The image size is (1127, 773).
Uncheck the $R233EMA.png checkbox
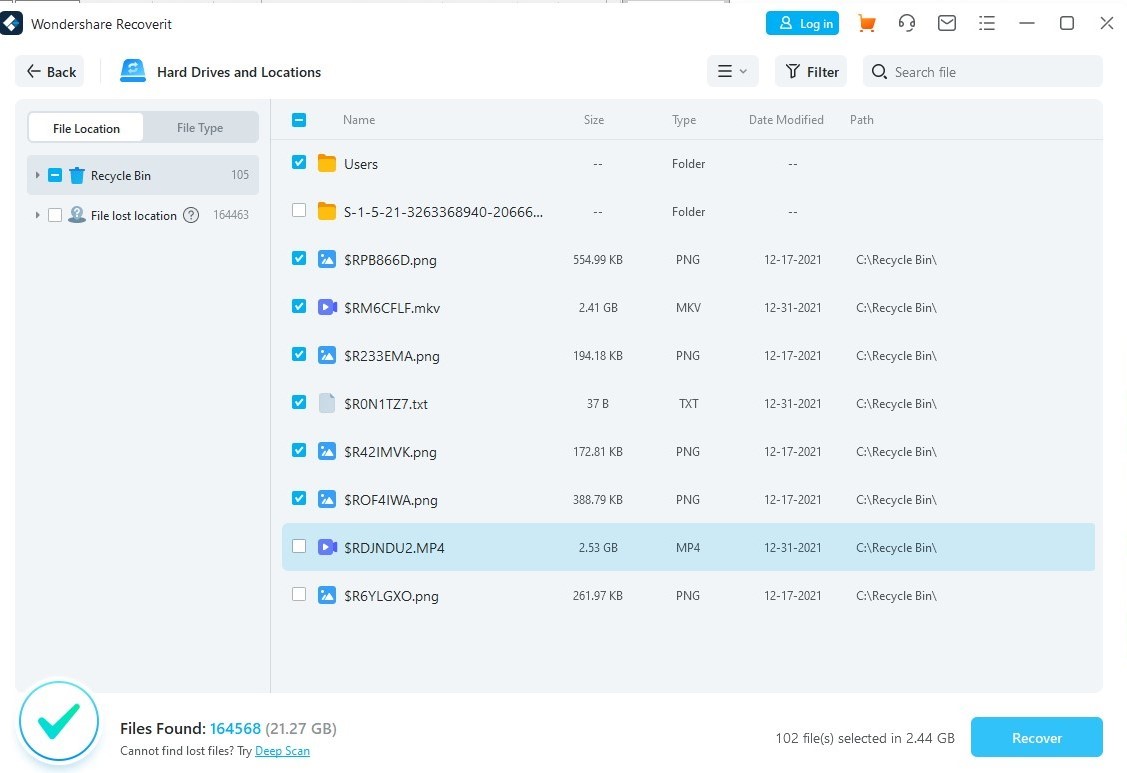click(299, 355)
